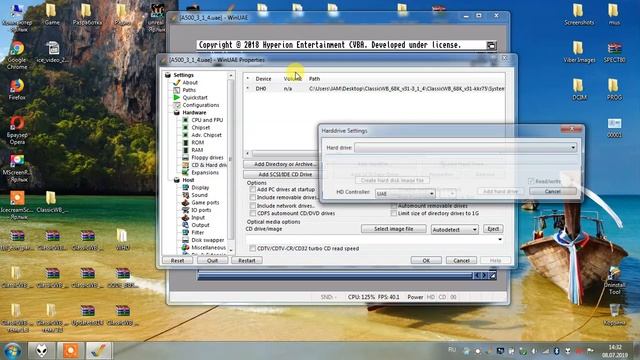
Task: Open Adv. Chipset icon
Action: (185, 135)
